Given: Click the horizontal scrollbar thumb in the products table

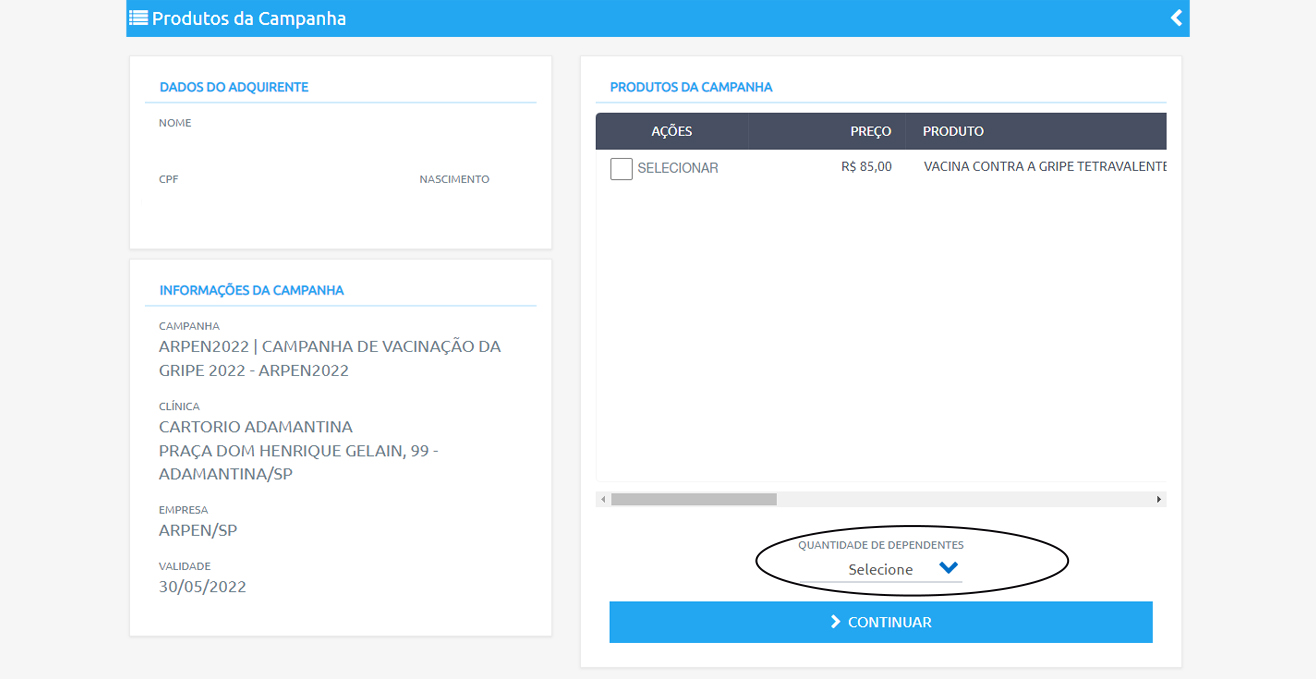Looking at the screenshot, I should coord(693,499).
